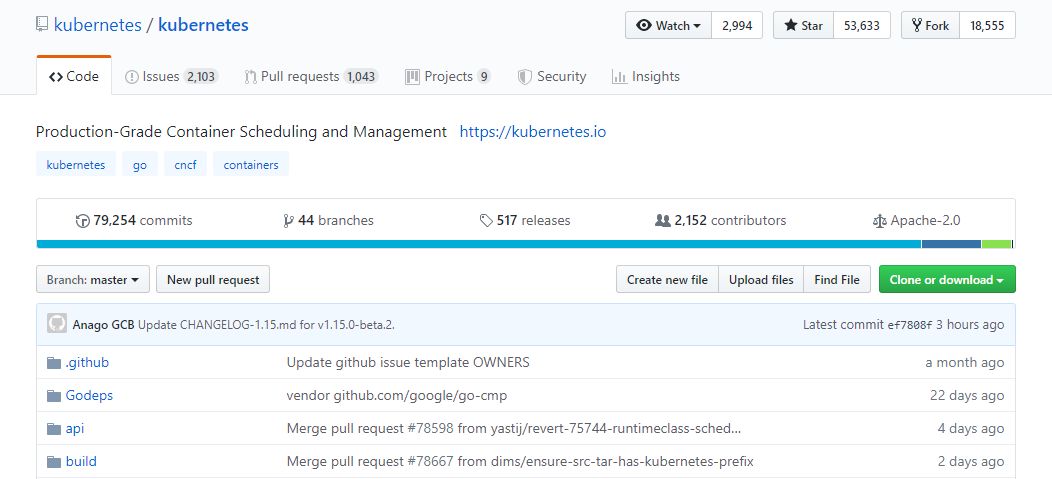Open the Projects tab

(448, 76)
